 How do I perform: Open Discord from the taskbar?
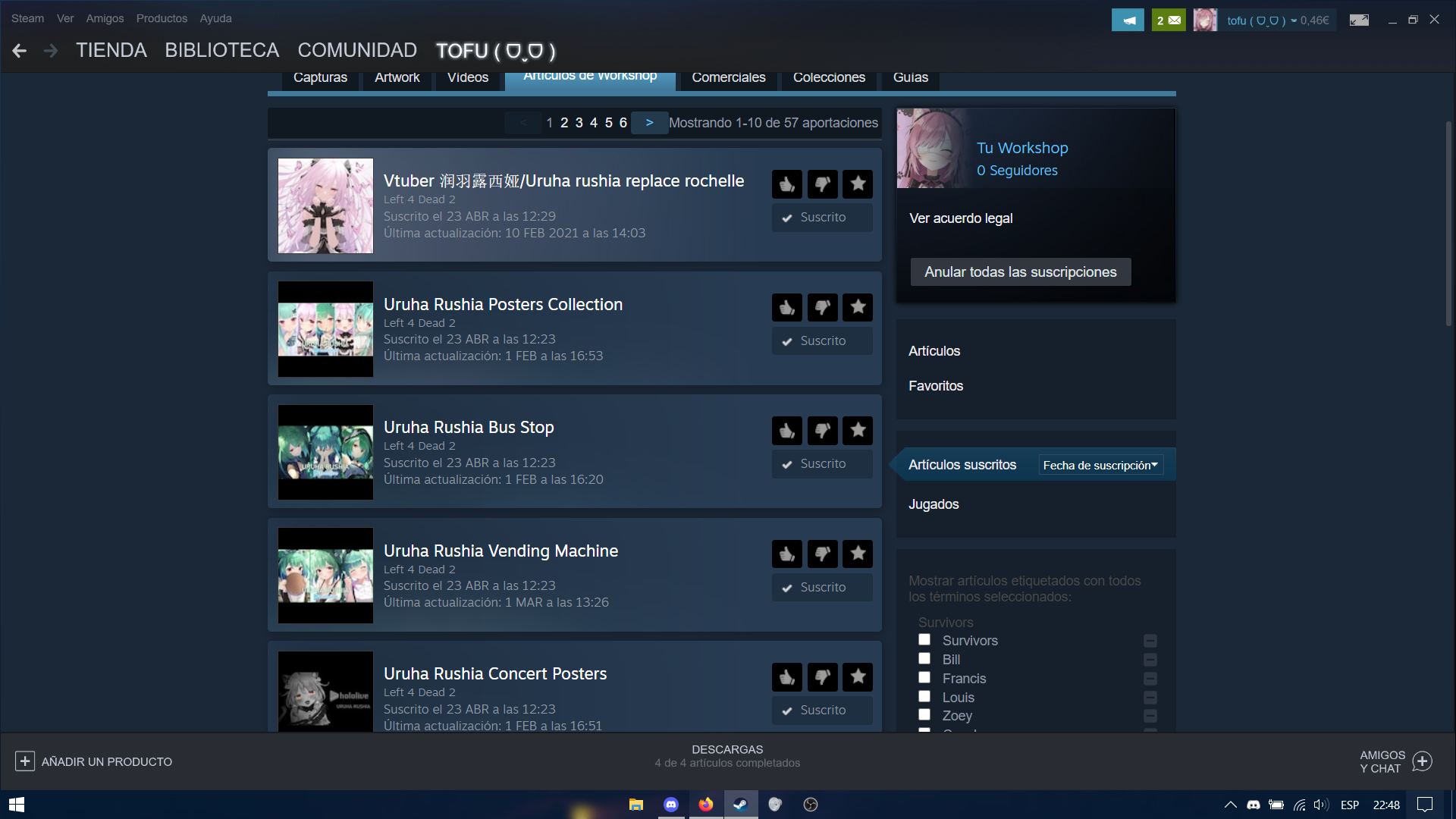tap(671, 805)
